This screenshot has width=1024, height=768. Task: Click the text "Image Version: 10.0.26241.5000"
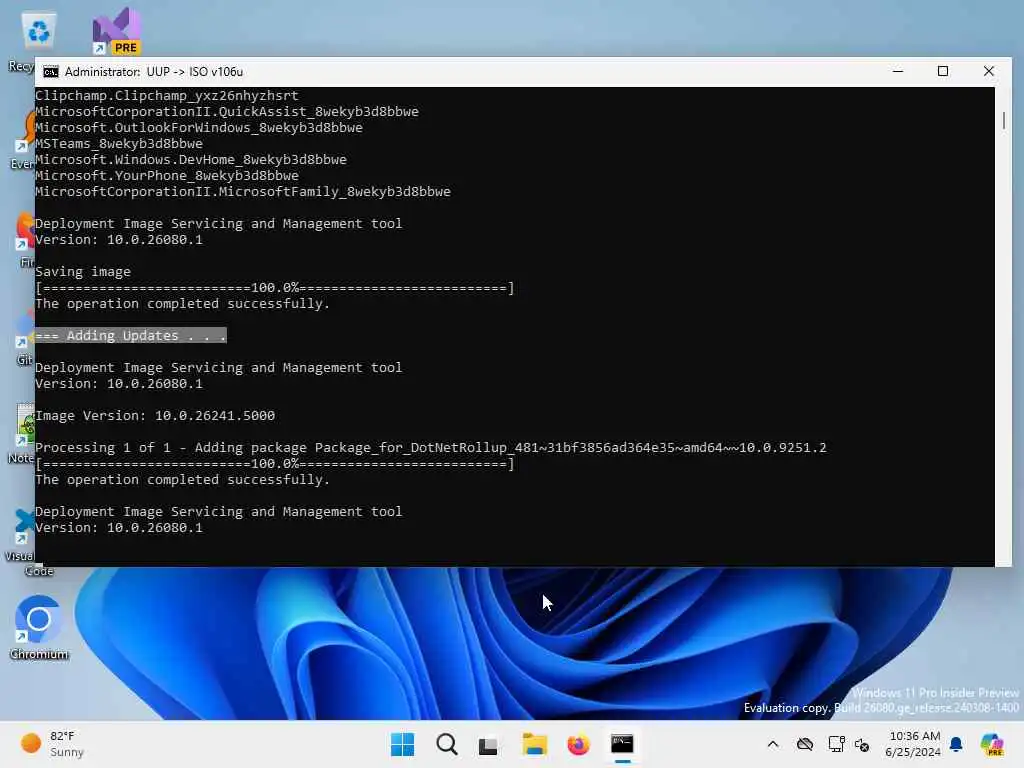pos(155,415)
